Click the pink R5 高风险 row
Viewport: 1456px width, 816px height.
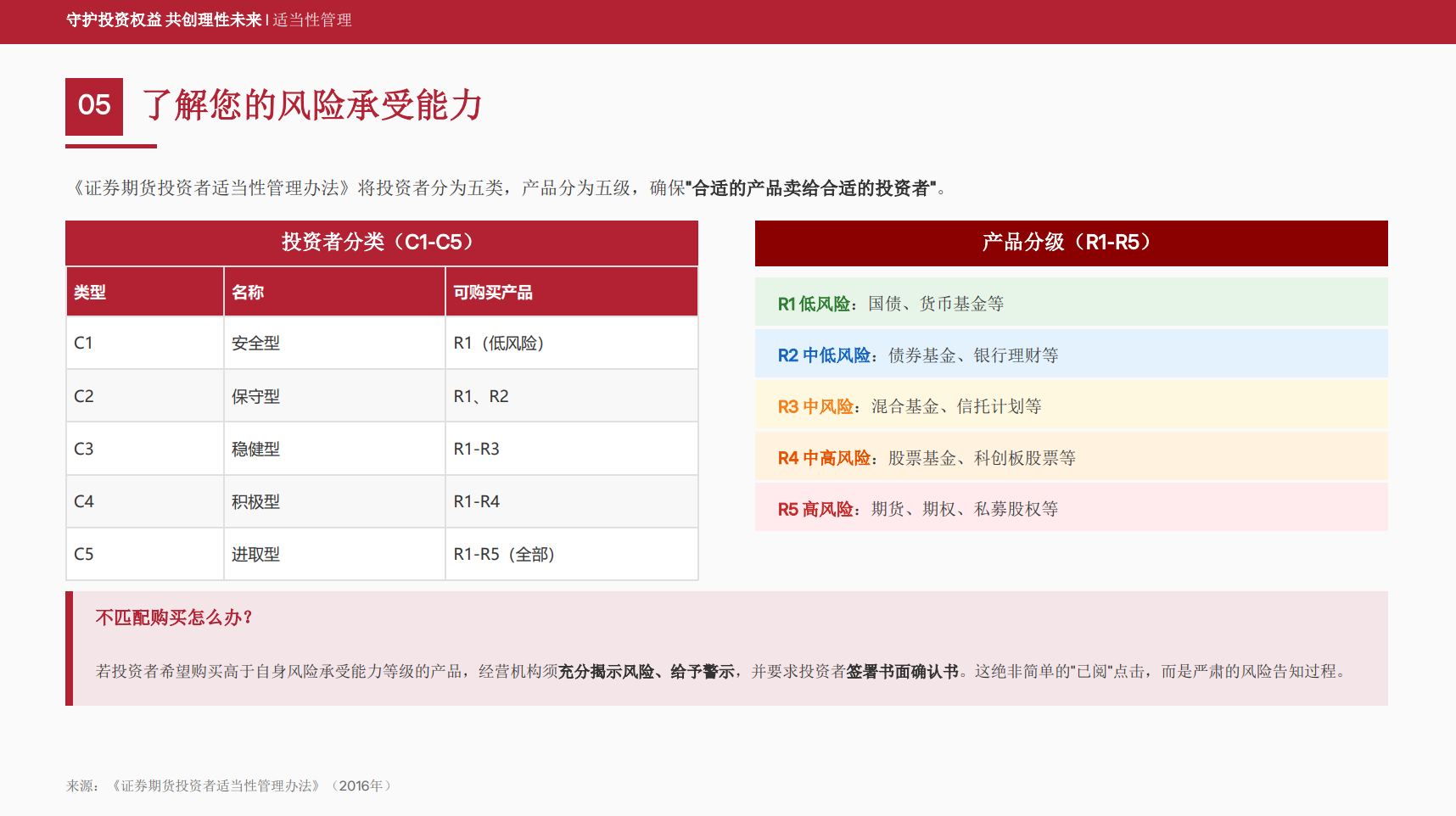point(1071,507)
